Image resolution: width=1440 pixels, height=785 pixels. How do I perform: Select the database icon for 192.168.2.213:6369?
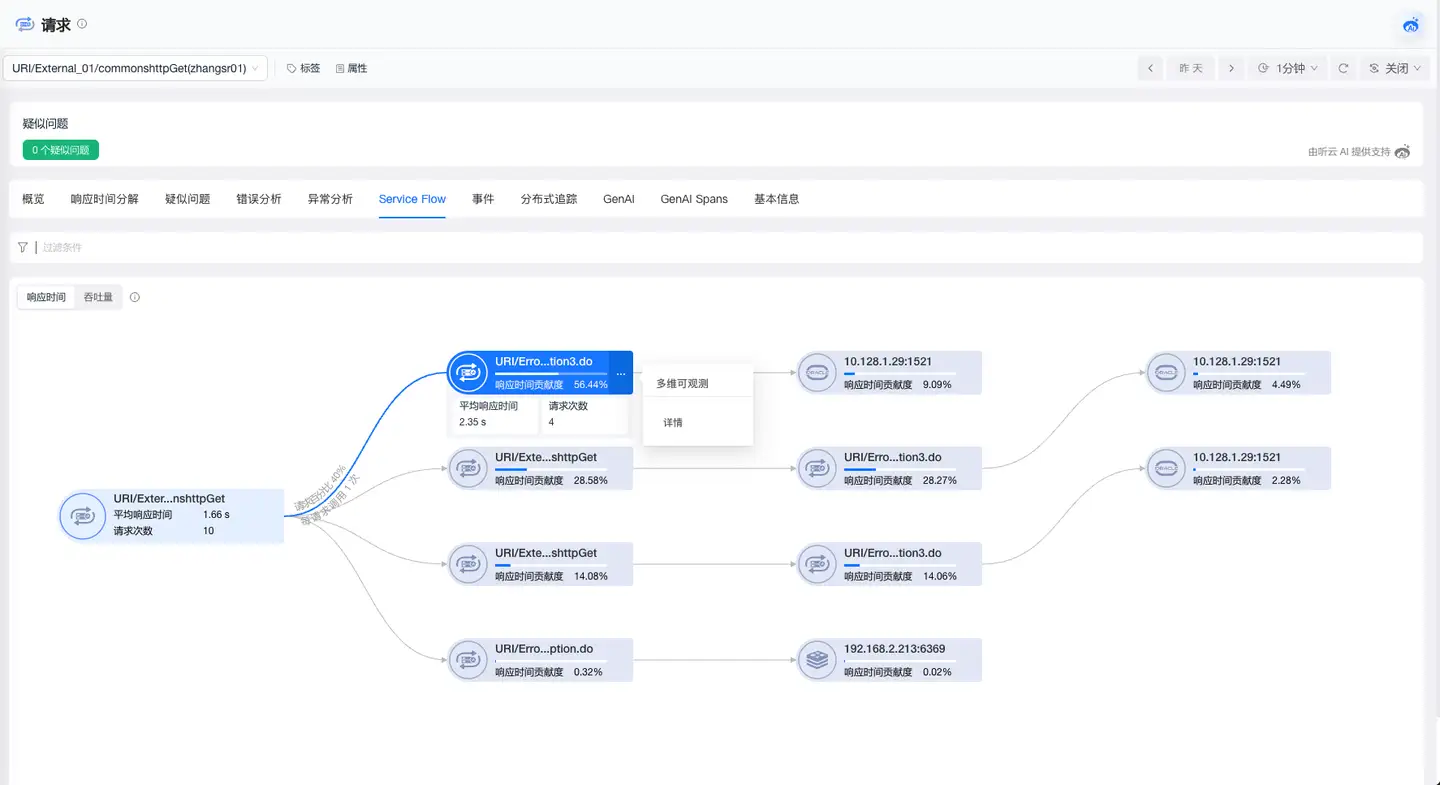[817, 659]
